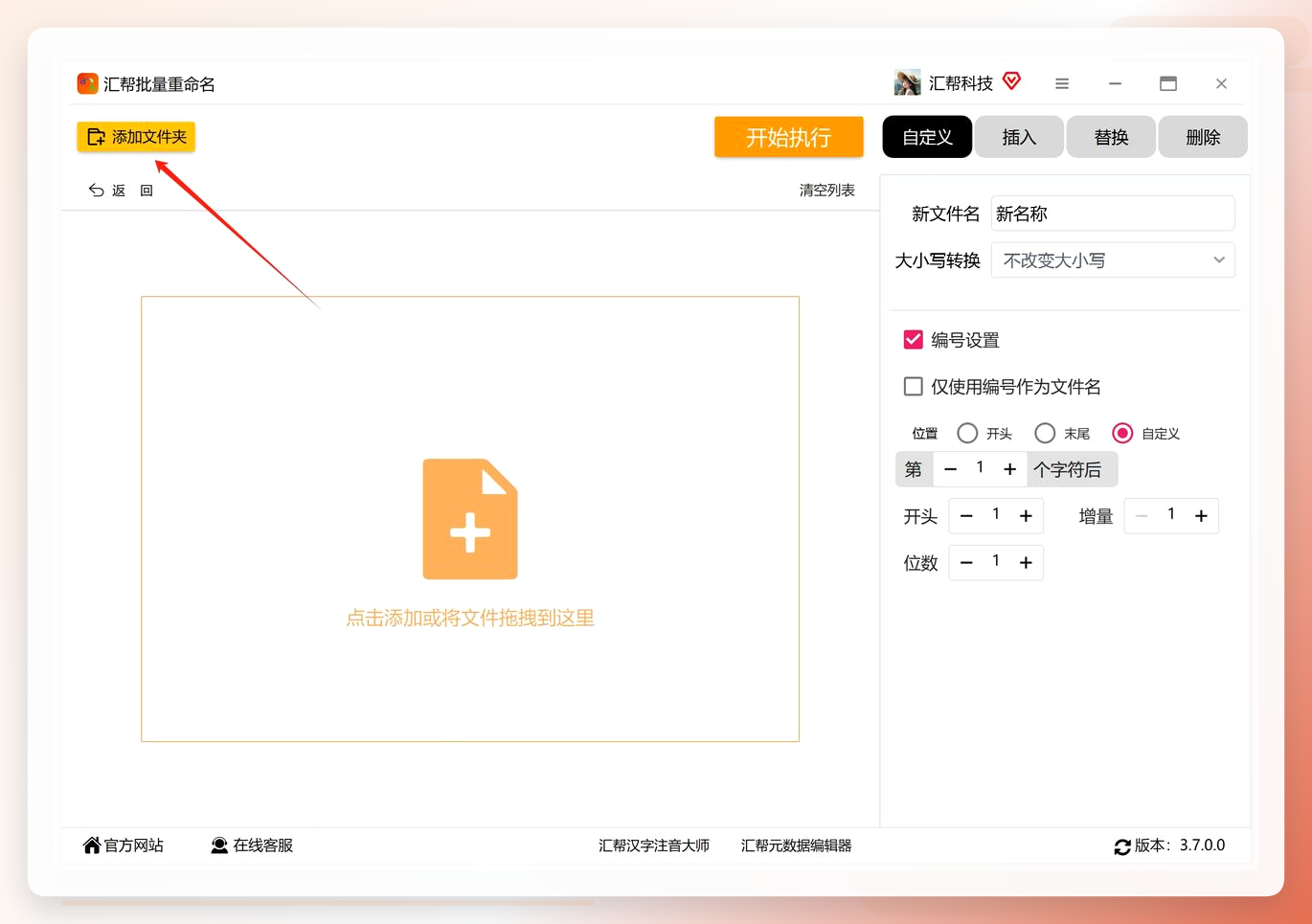Click the orange 开始执行 button
Screen dimensions: 1312x924
[788, 137]
